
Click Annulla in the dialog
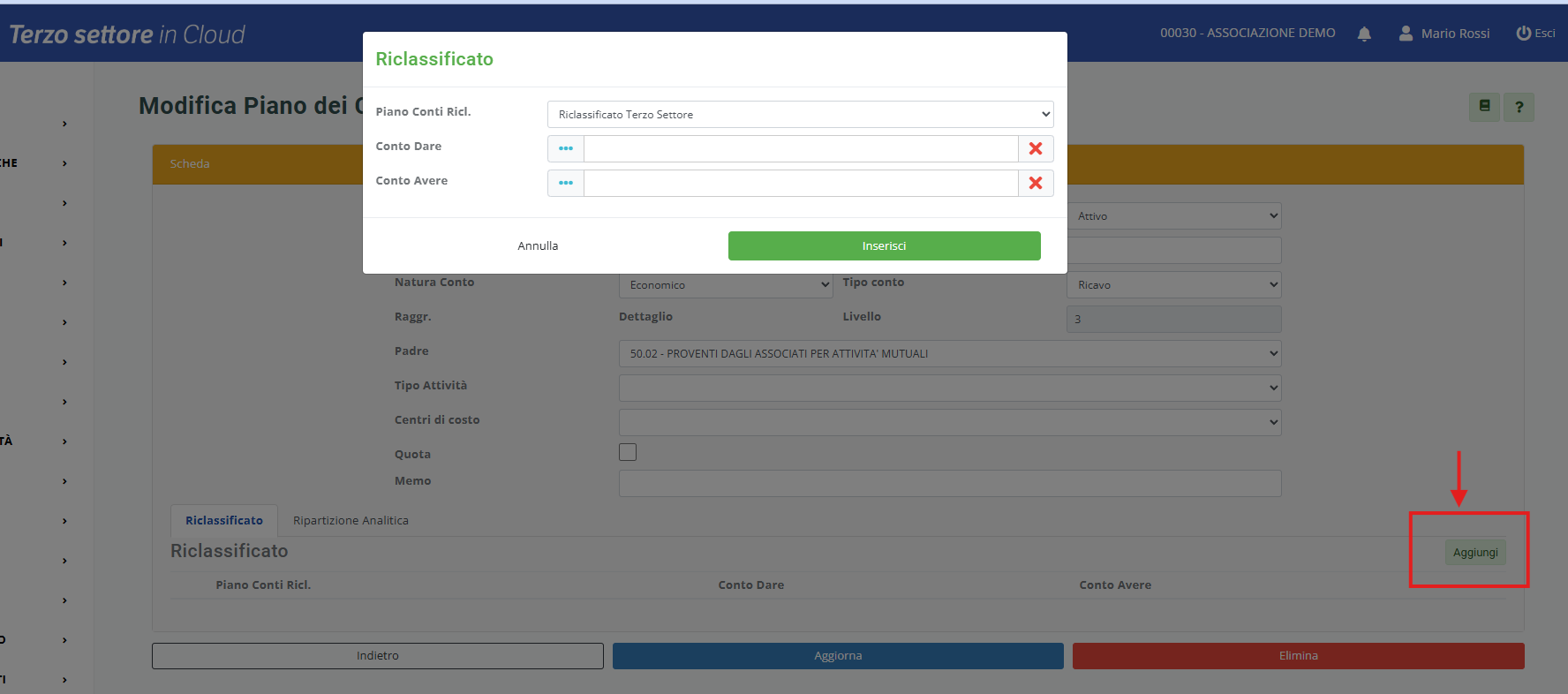[x=538, y=245]
